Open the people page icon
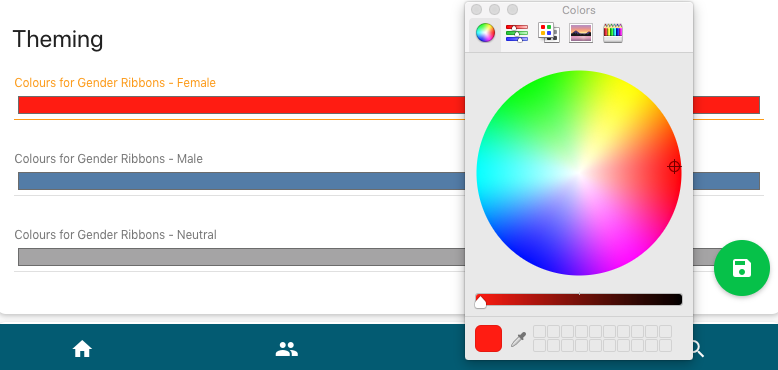This screenshot has height=370, width=778. coord(286,349)
